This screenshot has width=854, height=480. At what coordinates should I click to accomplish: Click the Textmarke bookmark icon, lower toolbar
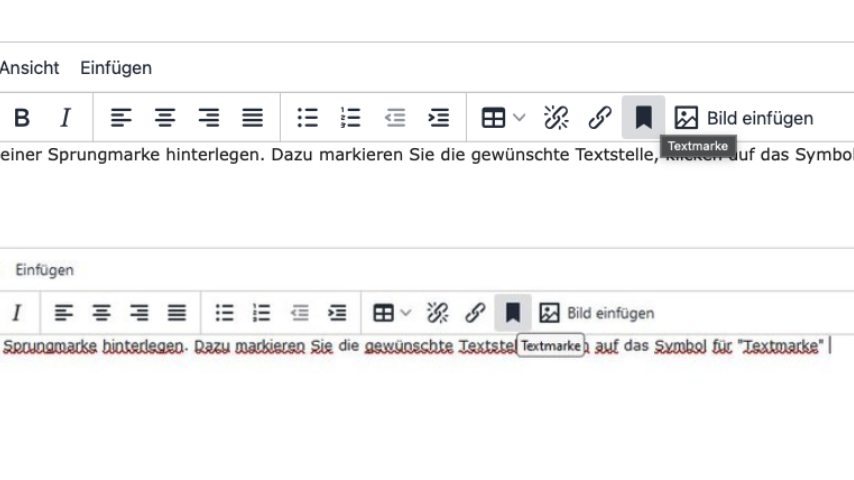click(x=513, y=313)
